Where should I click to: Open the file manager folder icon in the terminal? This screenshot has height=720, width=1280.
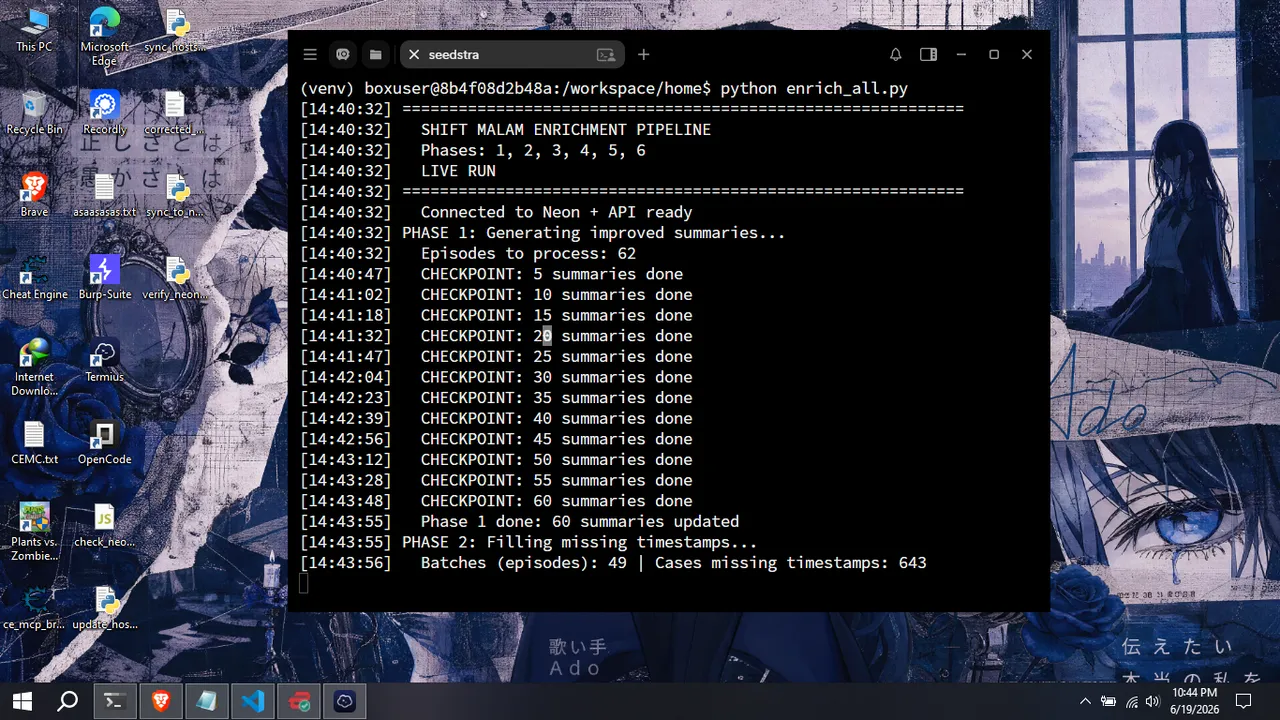[x=375, y=54]
